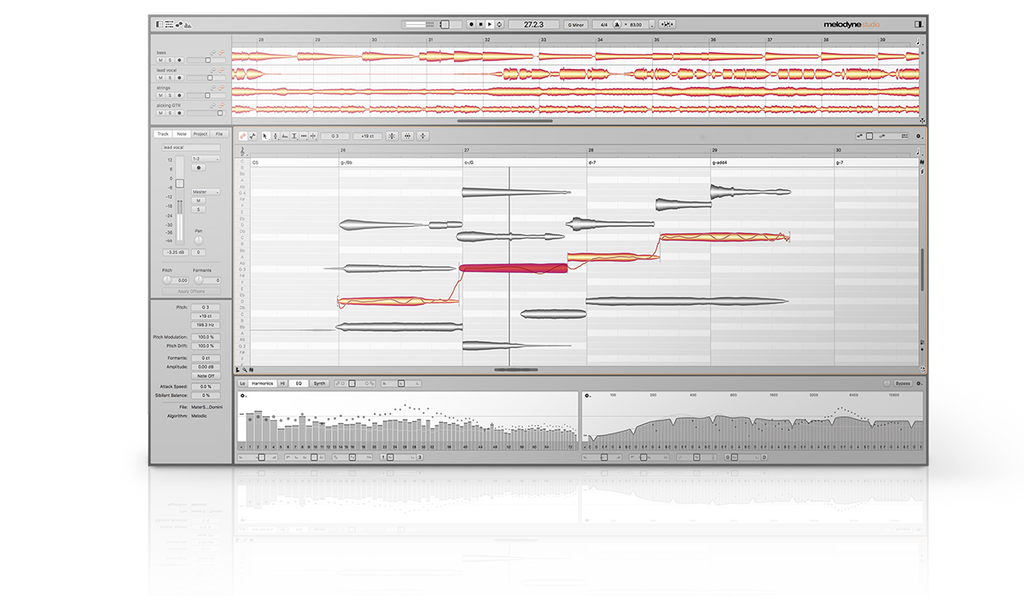Select the EQ tab
The image size is (1024, 597).
[x=298, y=383]
